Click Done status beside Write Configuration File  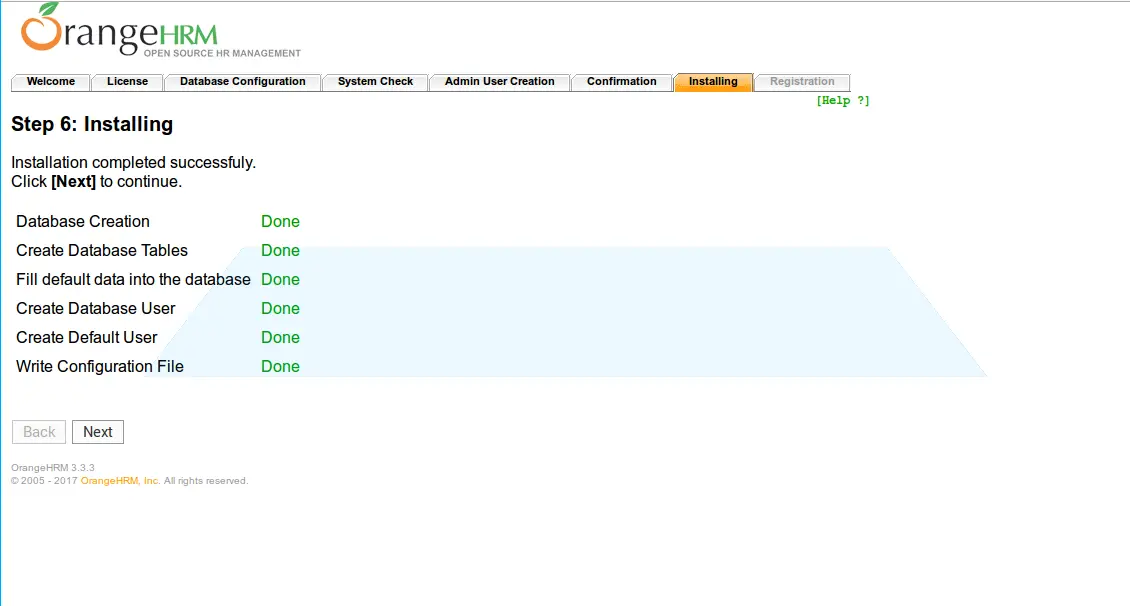(280, 366)
